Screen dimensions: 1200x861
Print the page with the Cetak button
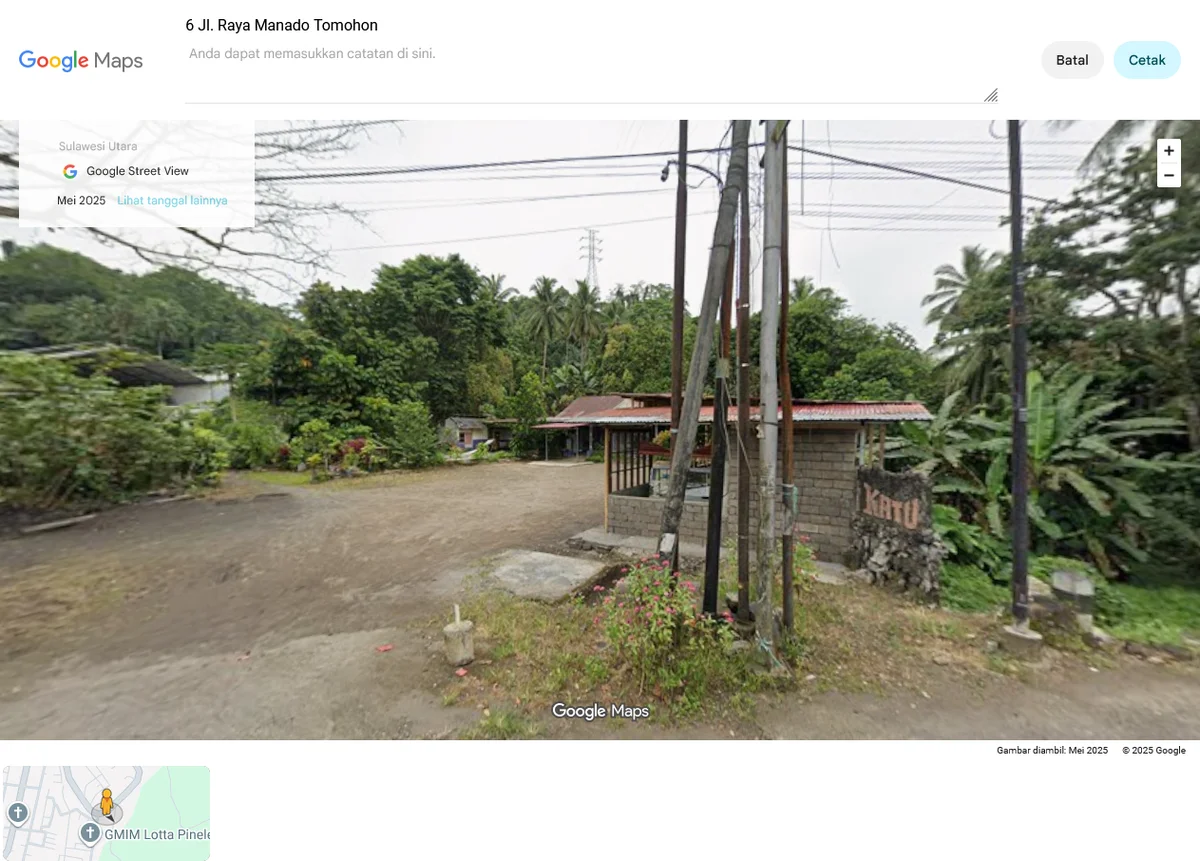coord(1147,60)
